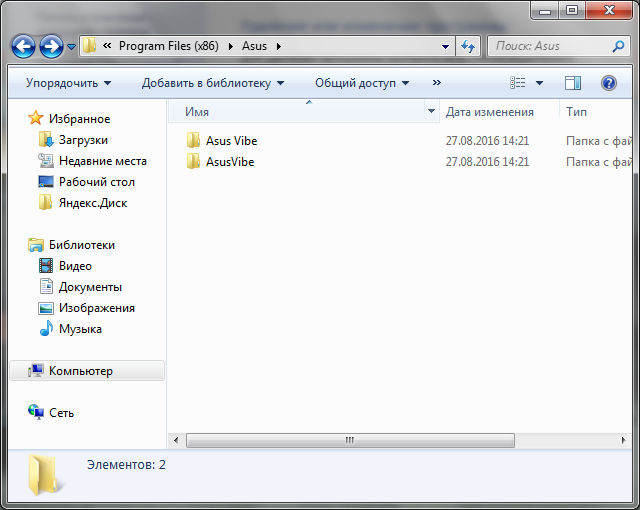The width and height of the screenshot is (640, 510).
Task: Click type cell of Asus Vibe row
Action: (598, 141)
